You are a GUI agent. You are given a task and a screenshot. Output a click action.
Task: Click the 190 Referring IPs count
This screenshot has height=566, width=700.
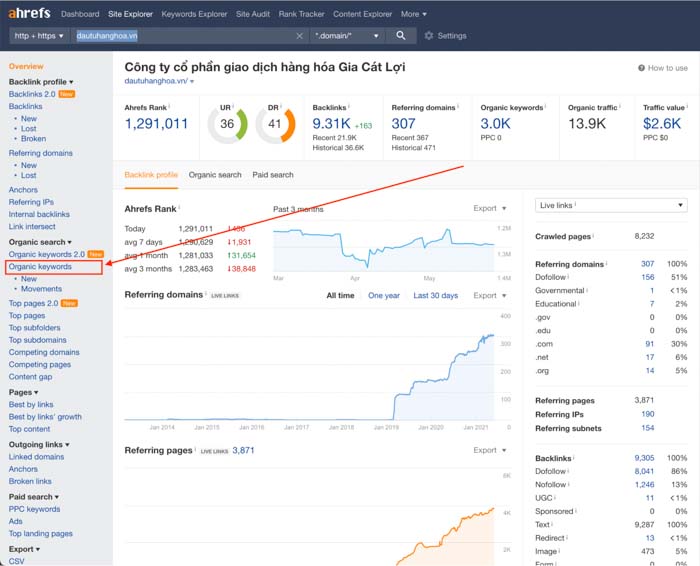coord(648,414)
